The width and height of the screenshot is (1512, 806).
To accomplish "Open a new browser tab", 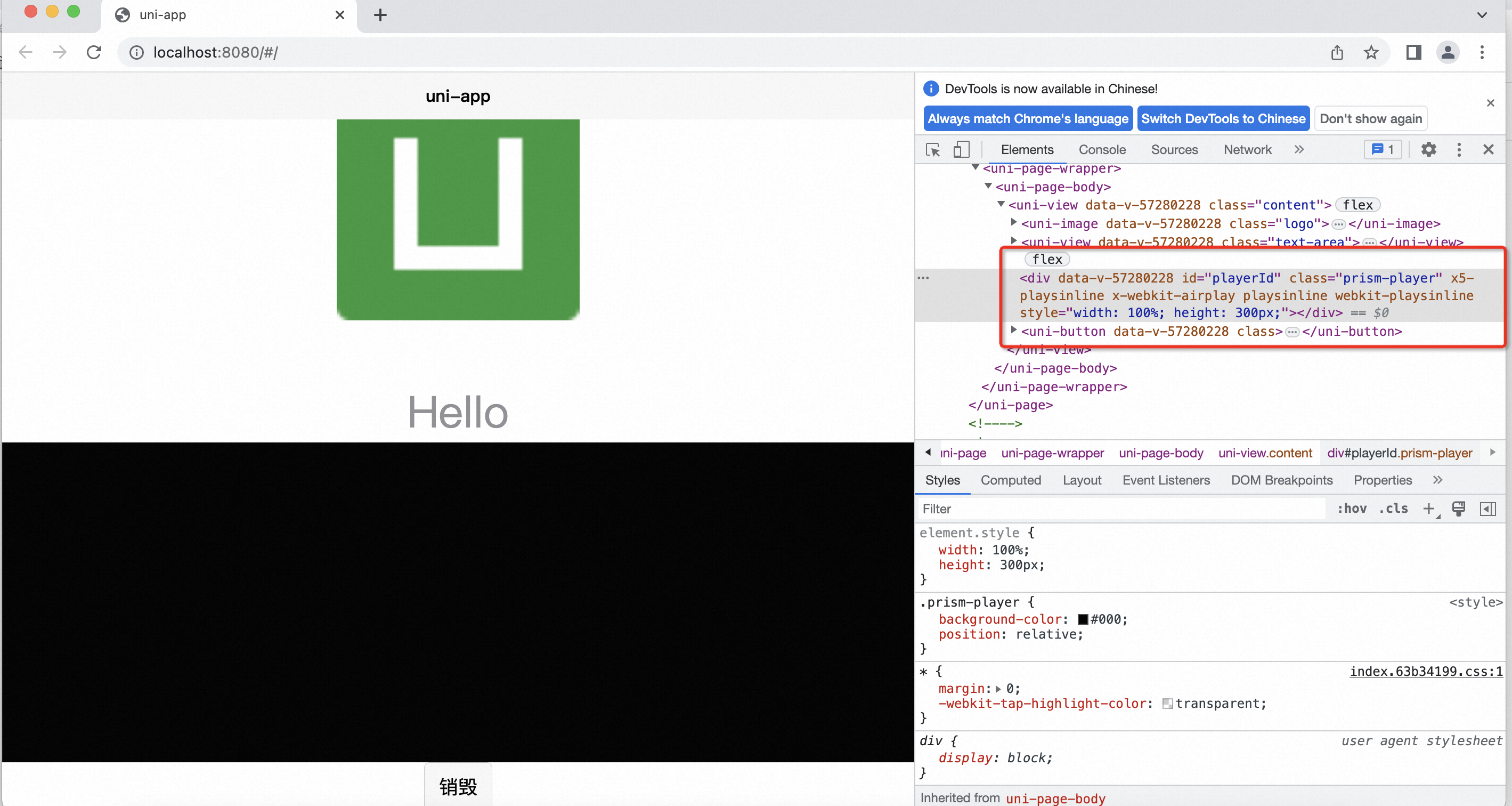I will pyautogui.click(x=380, y=15).
